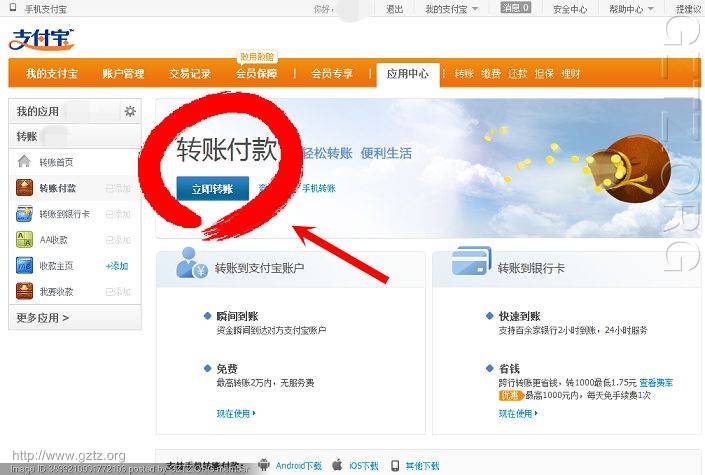Click the Apple iOS icon
The width and height of the screenshot is (705, 475).
pyautogui.click(x=337, y=465)
